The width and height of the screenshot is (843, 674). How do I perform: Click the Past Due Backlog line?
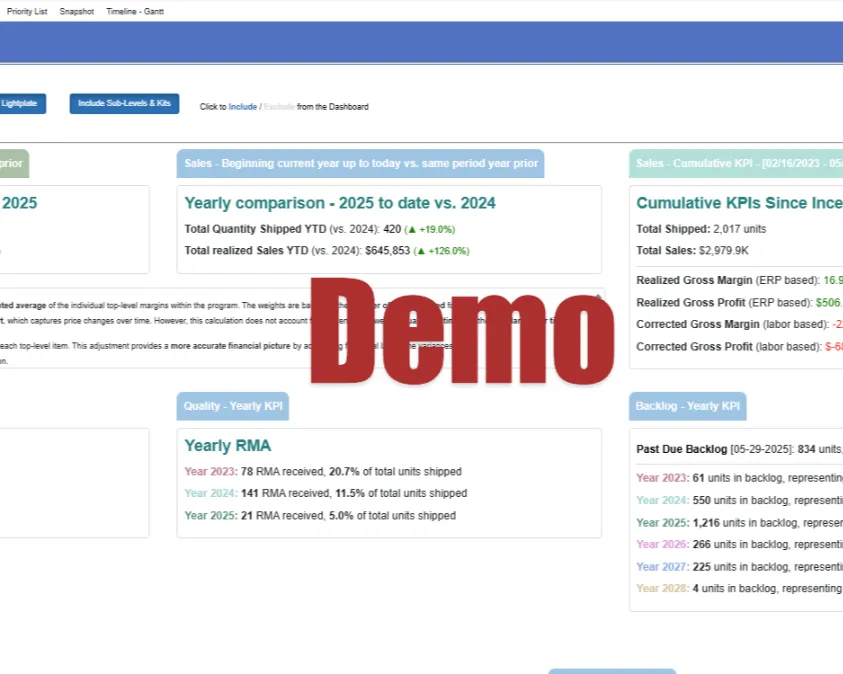click(738, 450)
